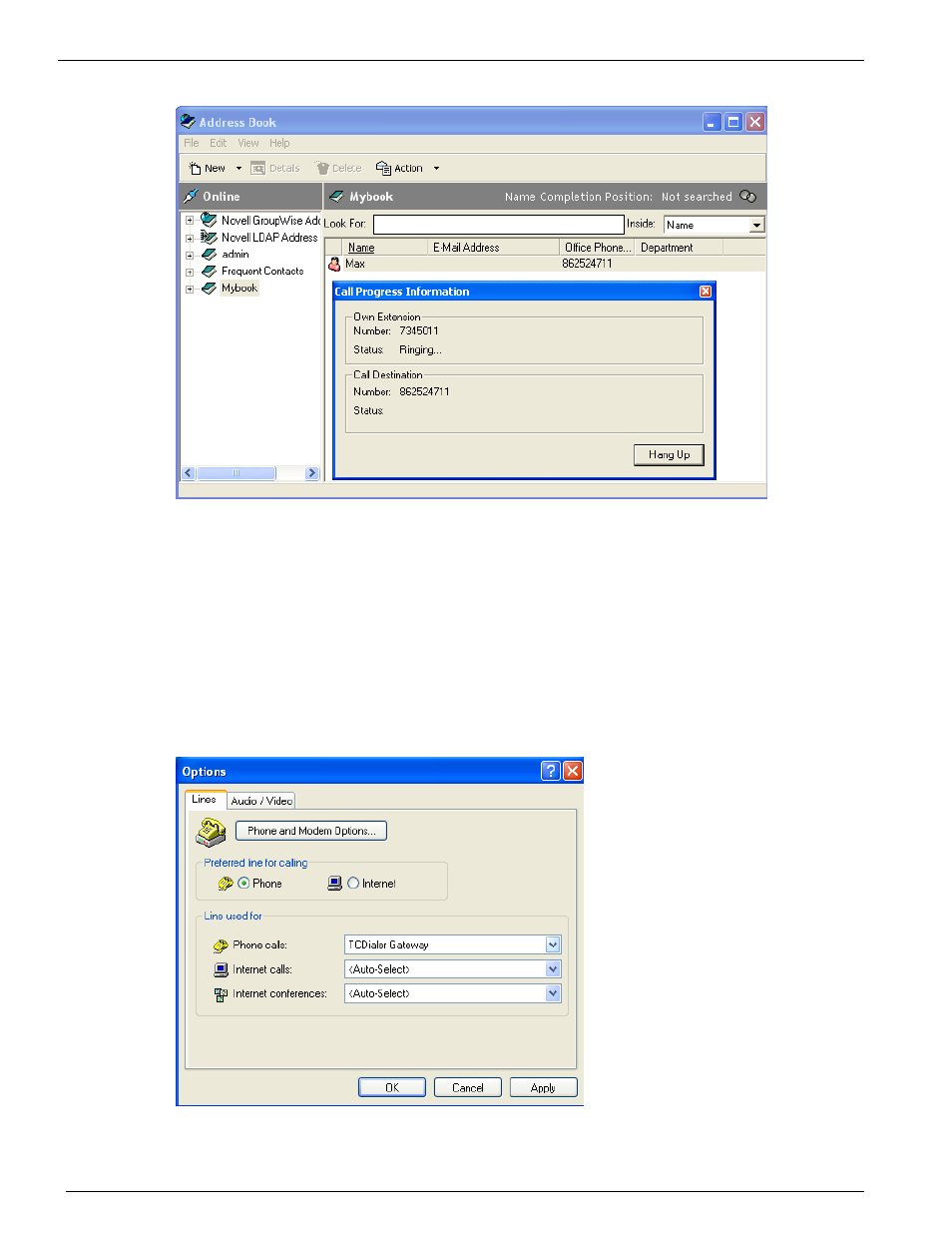This screenshot has height=1233, width=952.
Task: Select the Phone preferred line radio
Action: point(243,884)
